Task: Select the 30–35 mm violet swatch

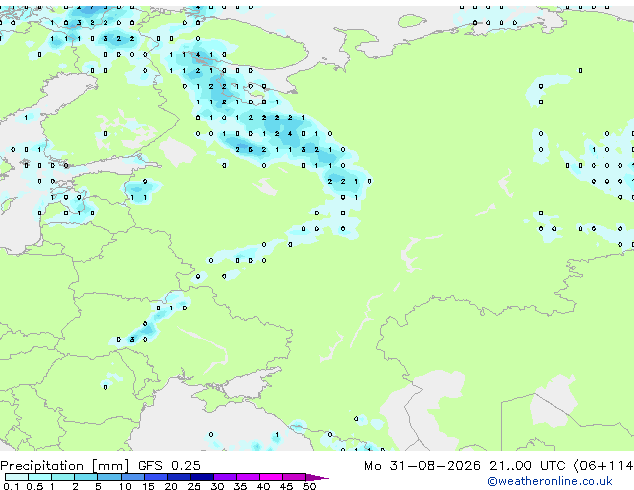Action: click(x=224, y=477)
